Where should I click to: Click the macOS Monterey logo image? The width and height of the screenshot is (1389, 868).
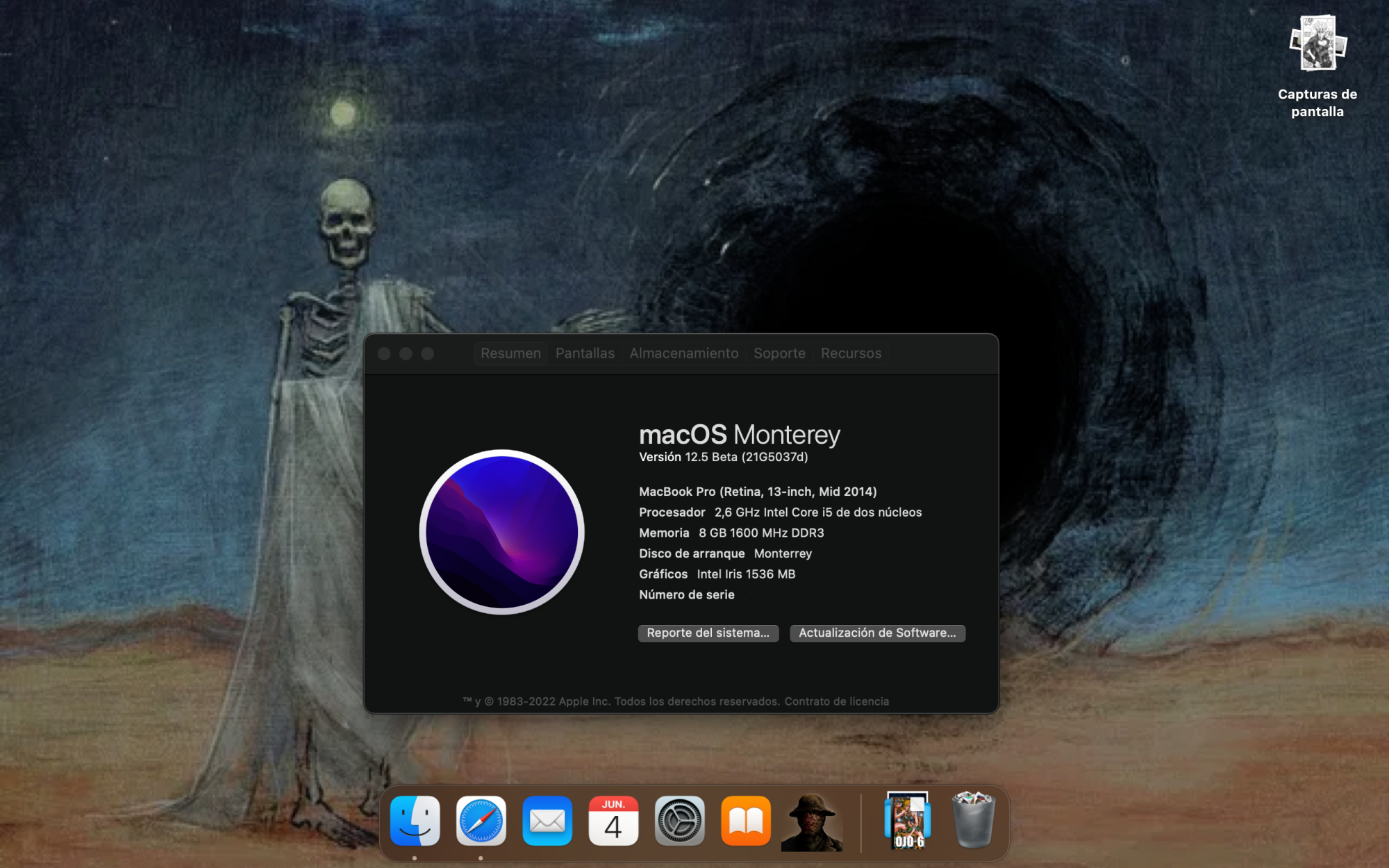[x=501, y=532]
